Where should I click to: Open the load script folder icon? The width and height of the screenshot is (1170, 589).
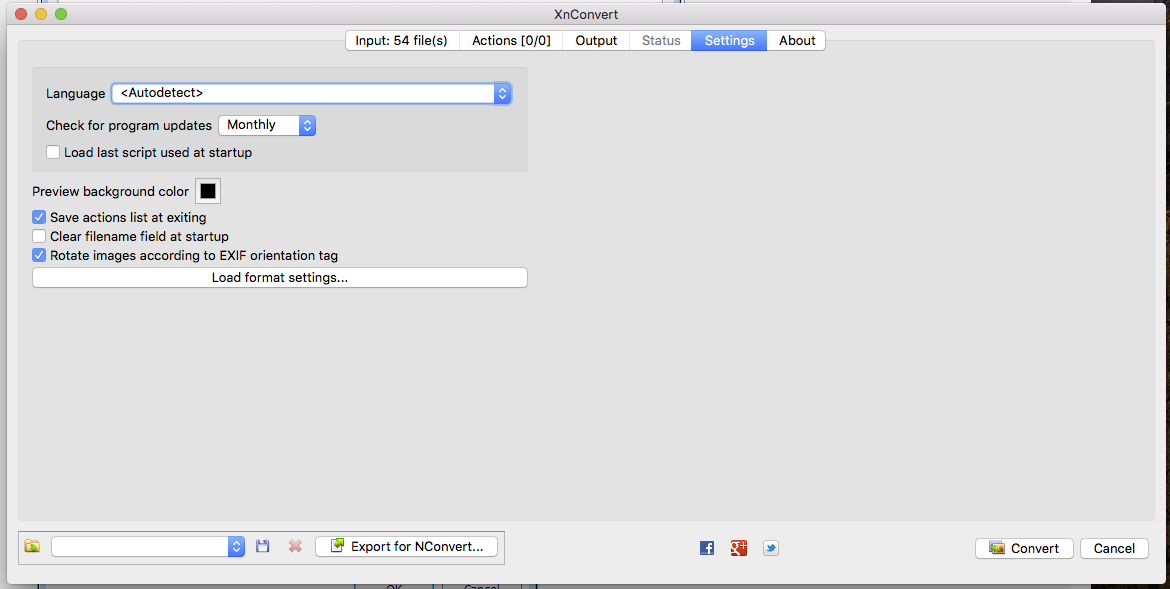point(32,546)
